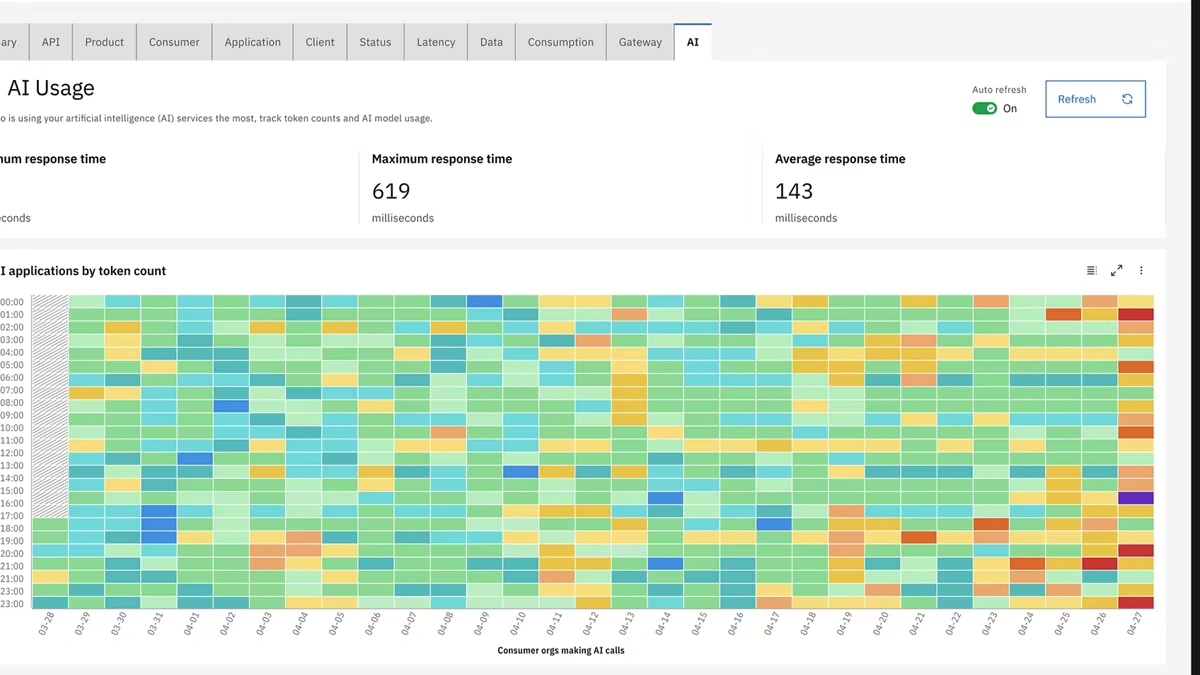Go to the Application tab
The image size is (1200, 675).
(x=252, y=42)
